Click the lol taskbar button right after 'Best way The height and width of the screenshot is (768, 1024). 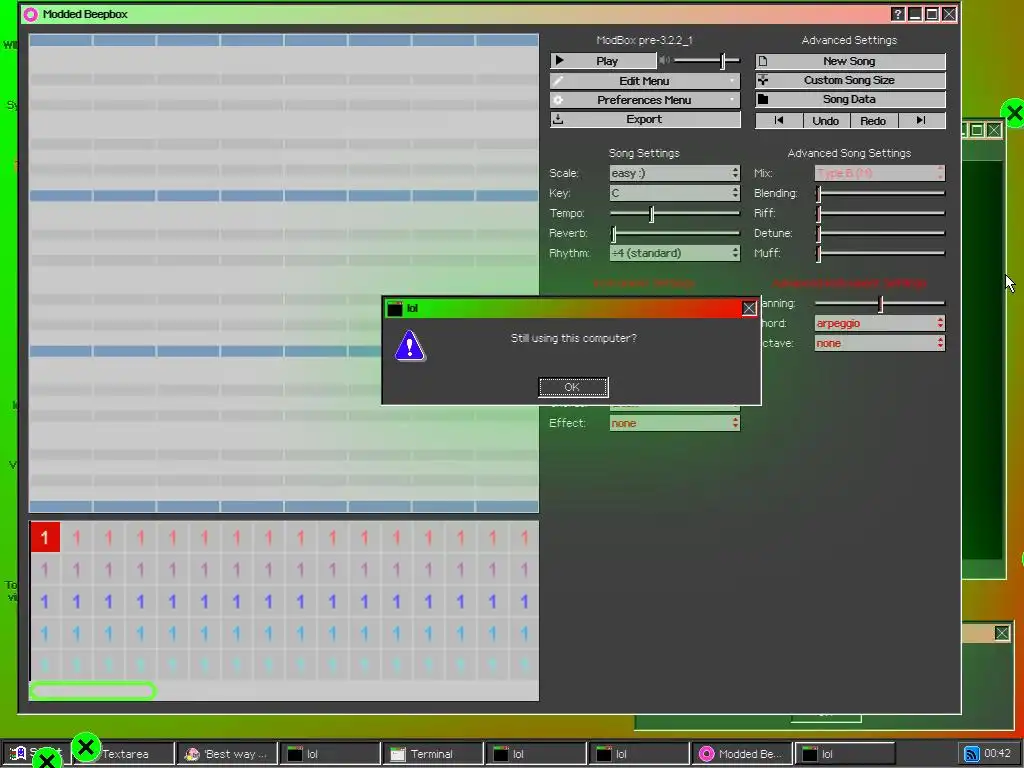pos(330,754)
